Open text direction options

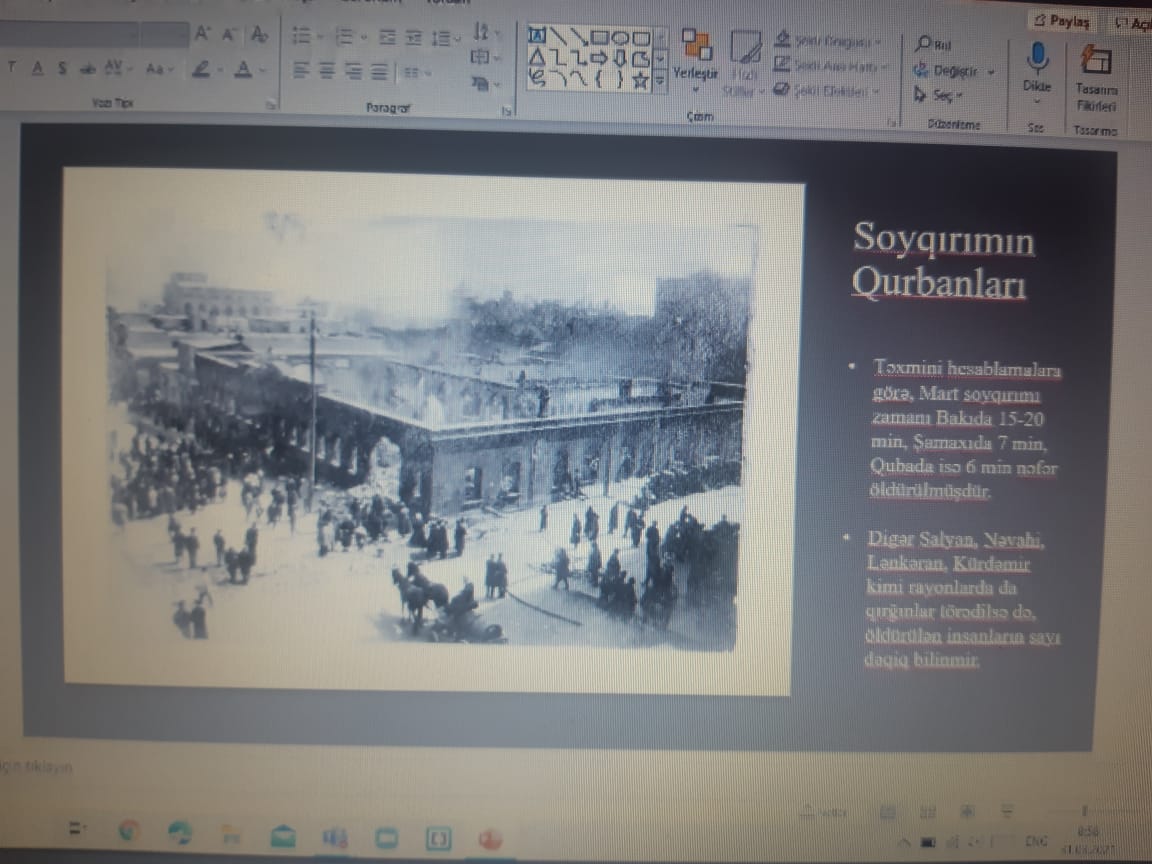coord(485,32)
